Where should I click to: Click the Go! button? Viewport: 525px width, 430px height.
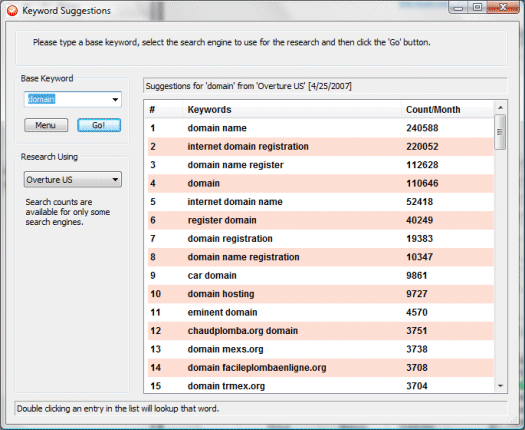[99, 125]
